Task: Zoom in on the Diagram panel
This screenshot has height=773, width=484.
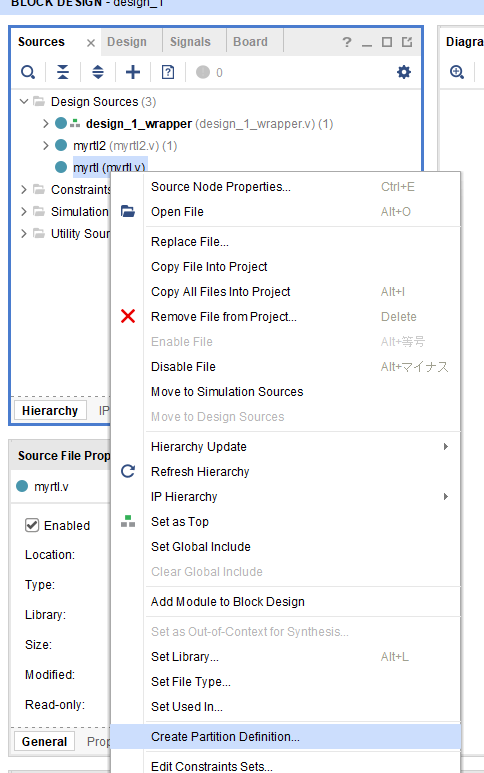Action: (457, 72)
